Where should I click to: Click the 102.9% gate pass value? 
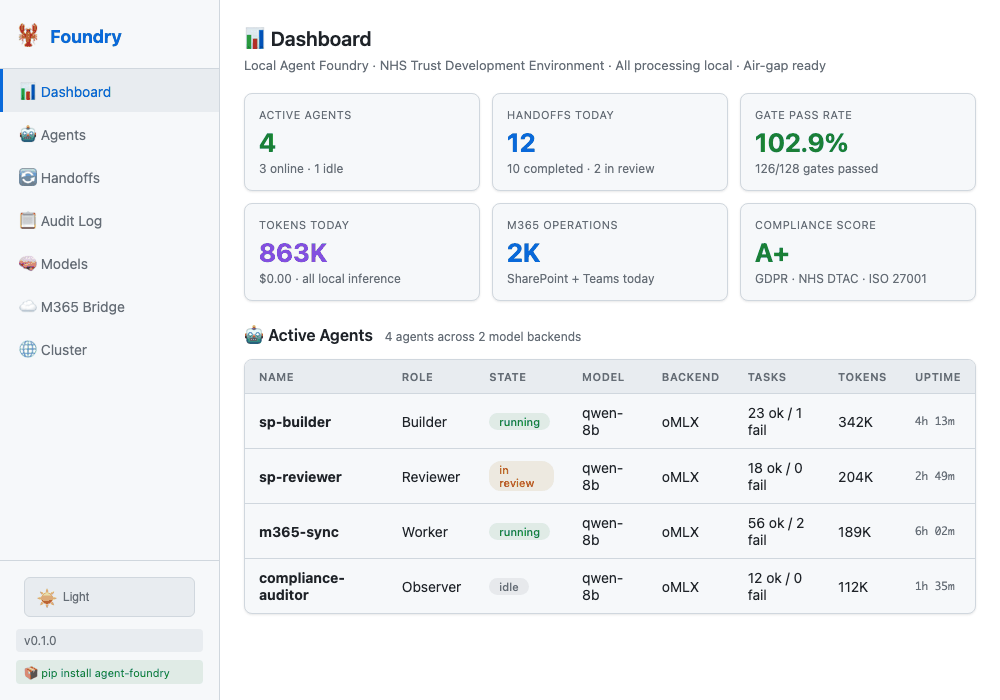pos(801,143)
